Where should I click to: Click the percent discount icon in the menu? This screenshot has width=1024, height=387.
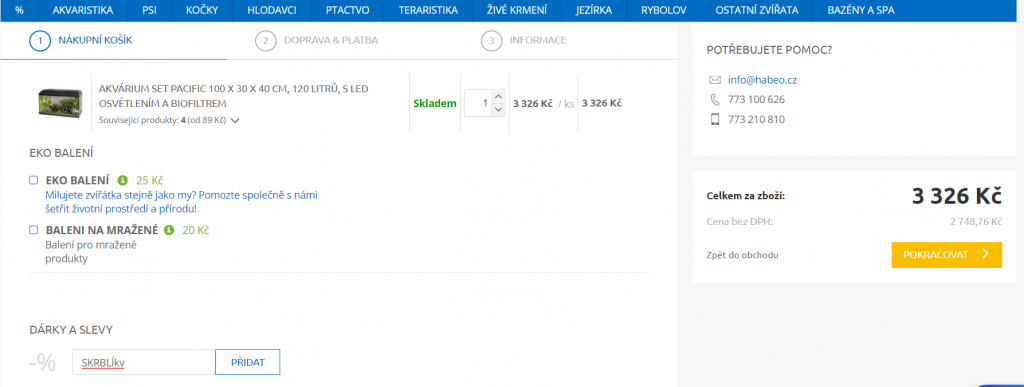19,10
